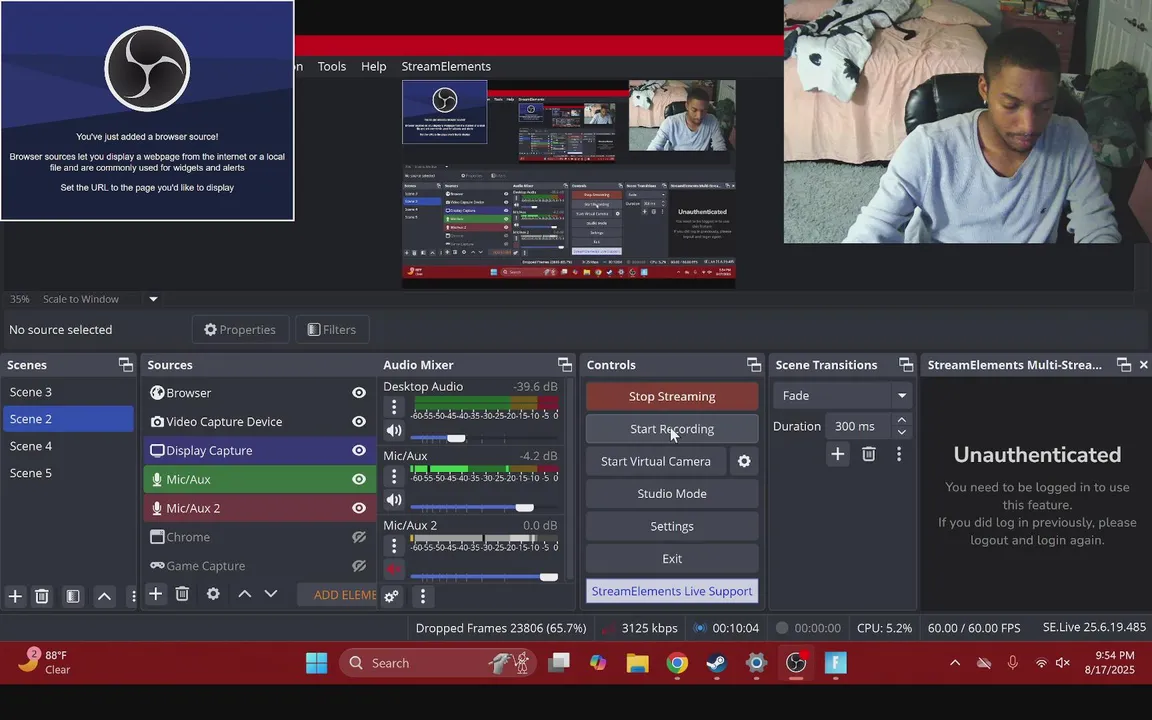Image resolution: width=1152 pixels, height=720 pixels.
Task: Open the preview scale dropdown arrow
Action: 154,299
